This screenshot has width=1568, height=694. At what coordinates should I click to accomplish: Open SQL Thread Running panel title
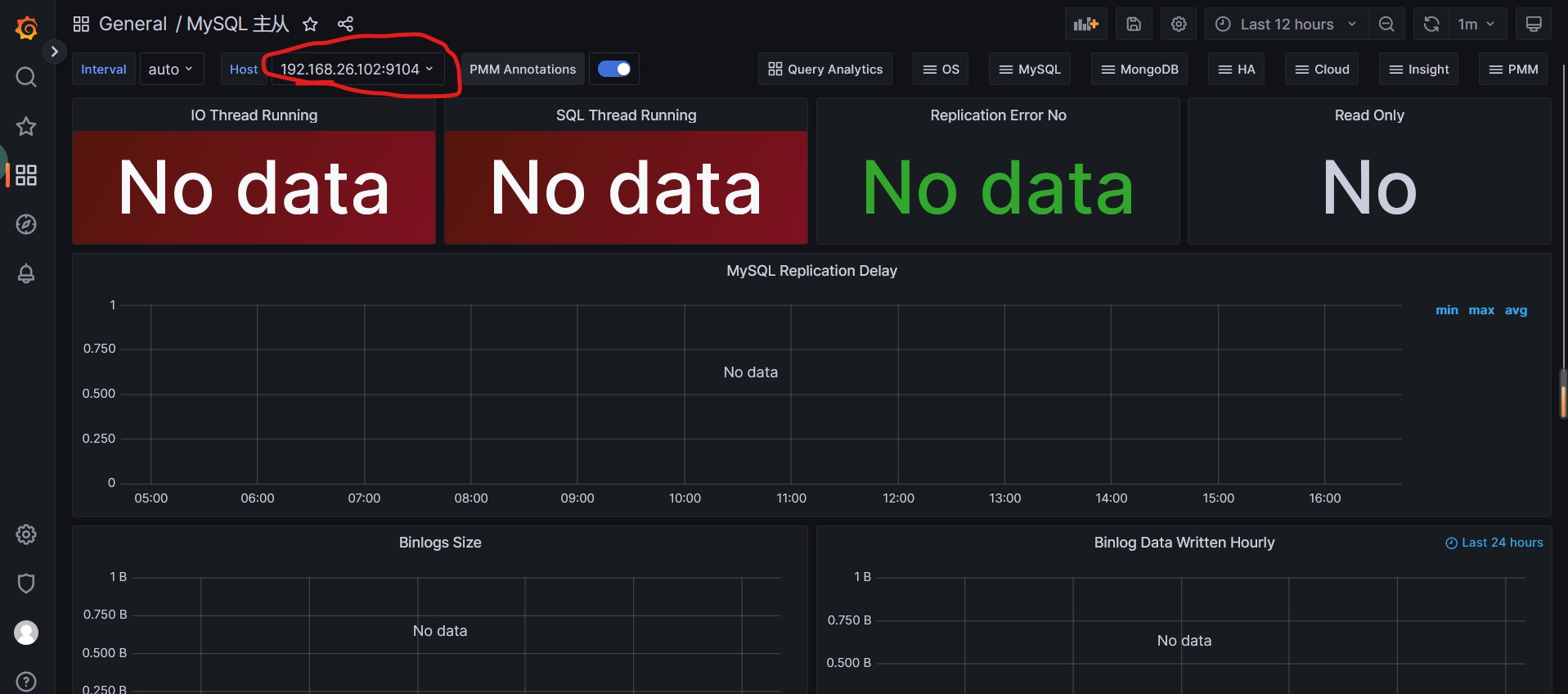tap(626, 115)
